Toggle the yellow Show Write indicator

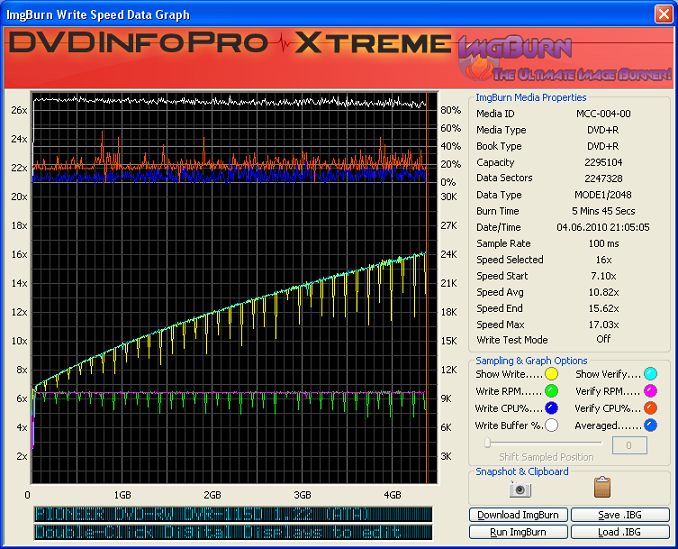point(551,374)
